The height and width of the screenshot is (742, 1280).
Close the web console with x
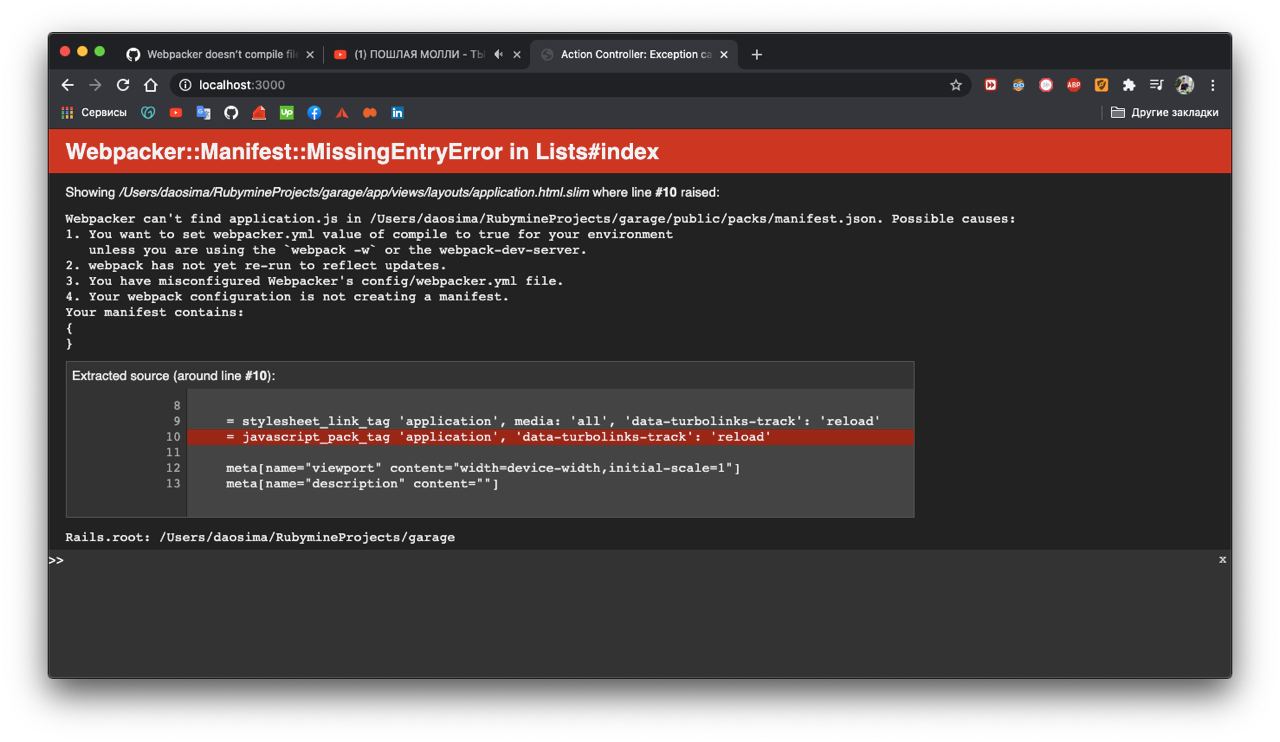1222,560
